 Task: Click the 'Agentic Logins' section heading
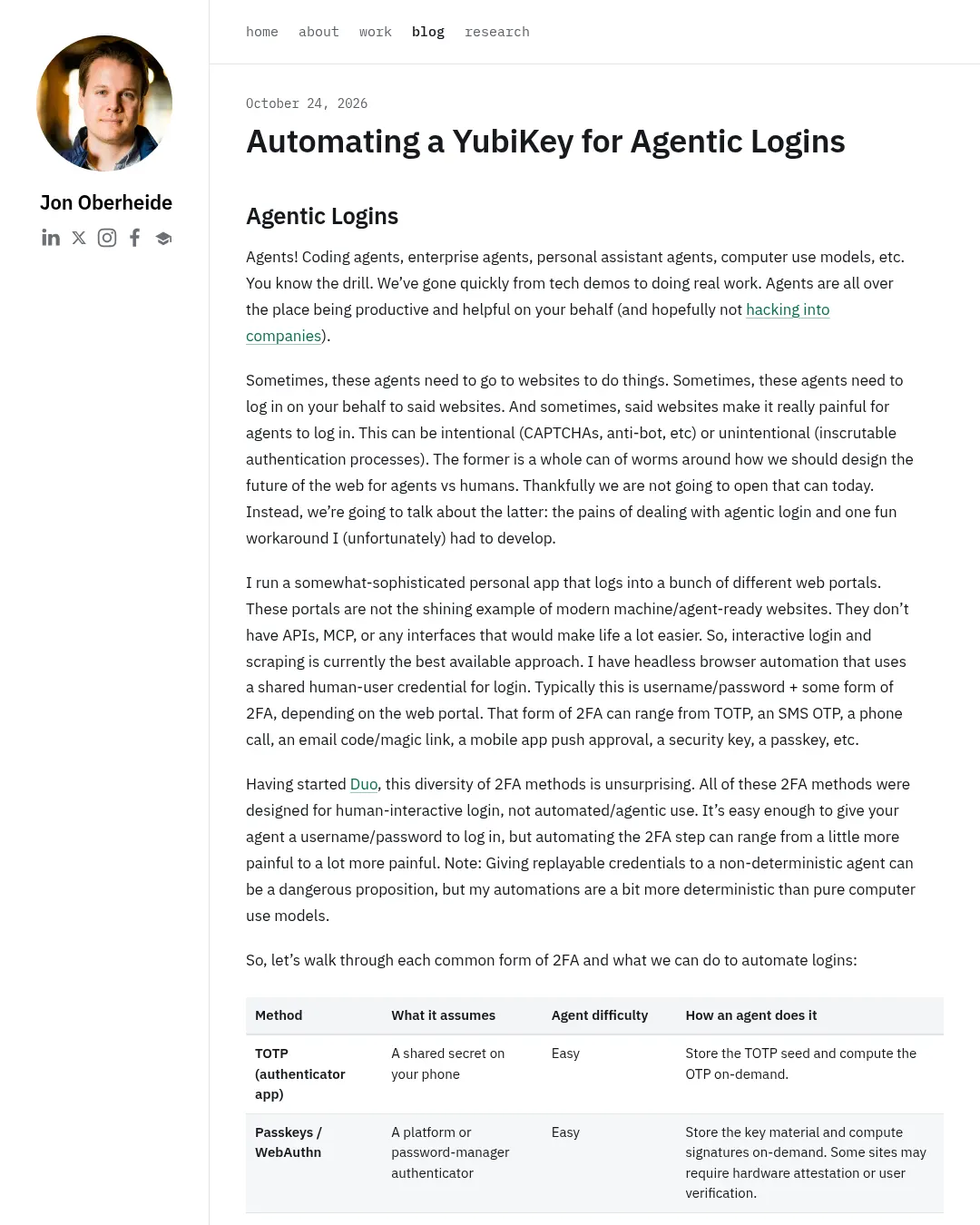click(322, 216)
